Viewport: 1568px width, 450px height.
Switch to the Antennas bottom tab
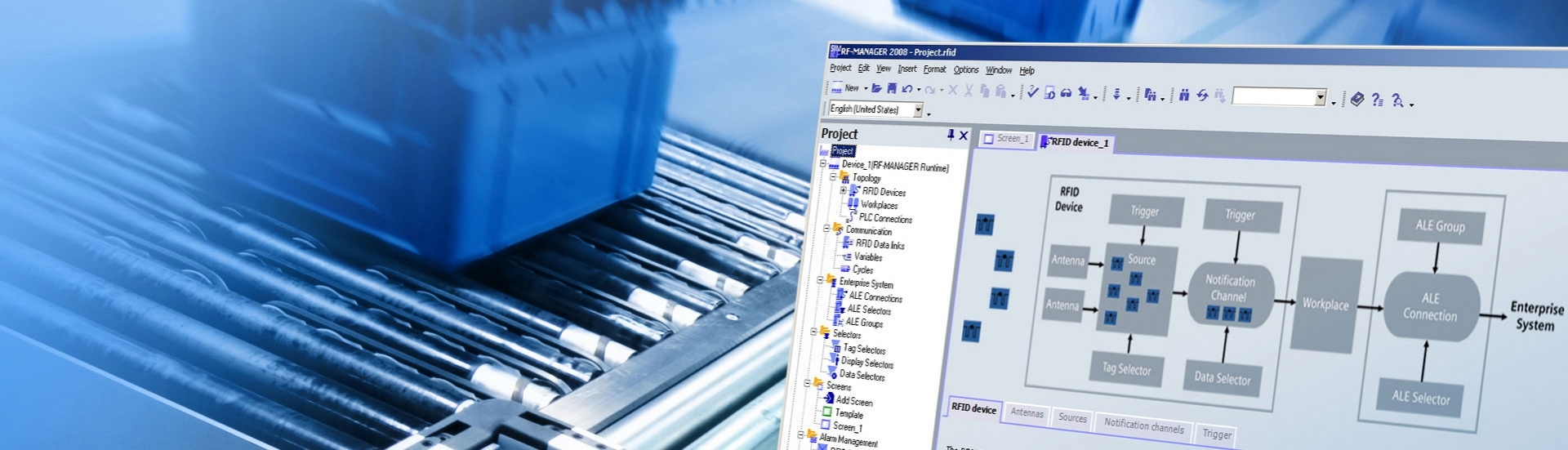(1027, 412)
